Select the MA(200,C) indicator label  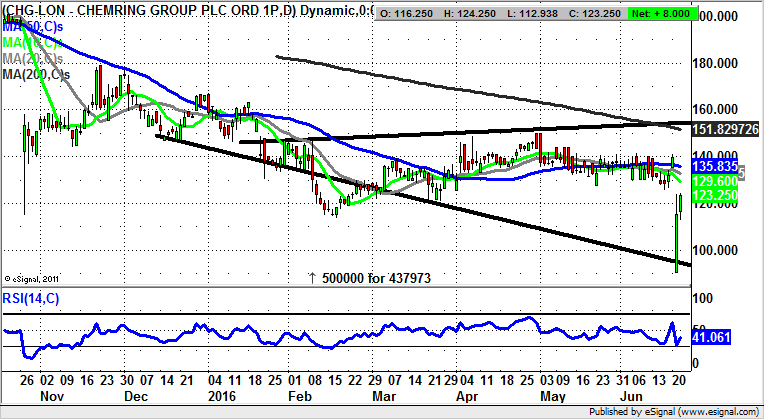tap(37, 75)
